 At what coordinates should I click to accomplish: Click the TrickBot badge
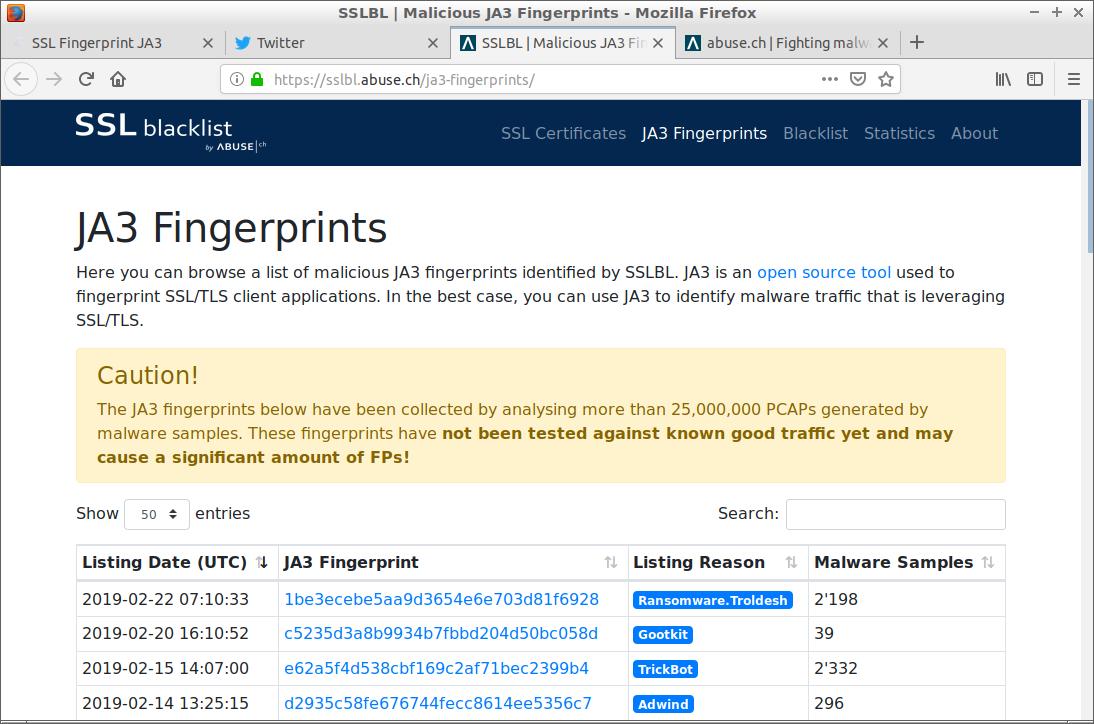(665, 669)
